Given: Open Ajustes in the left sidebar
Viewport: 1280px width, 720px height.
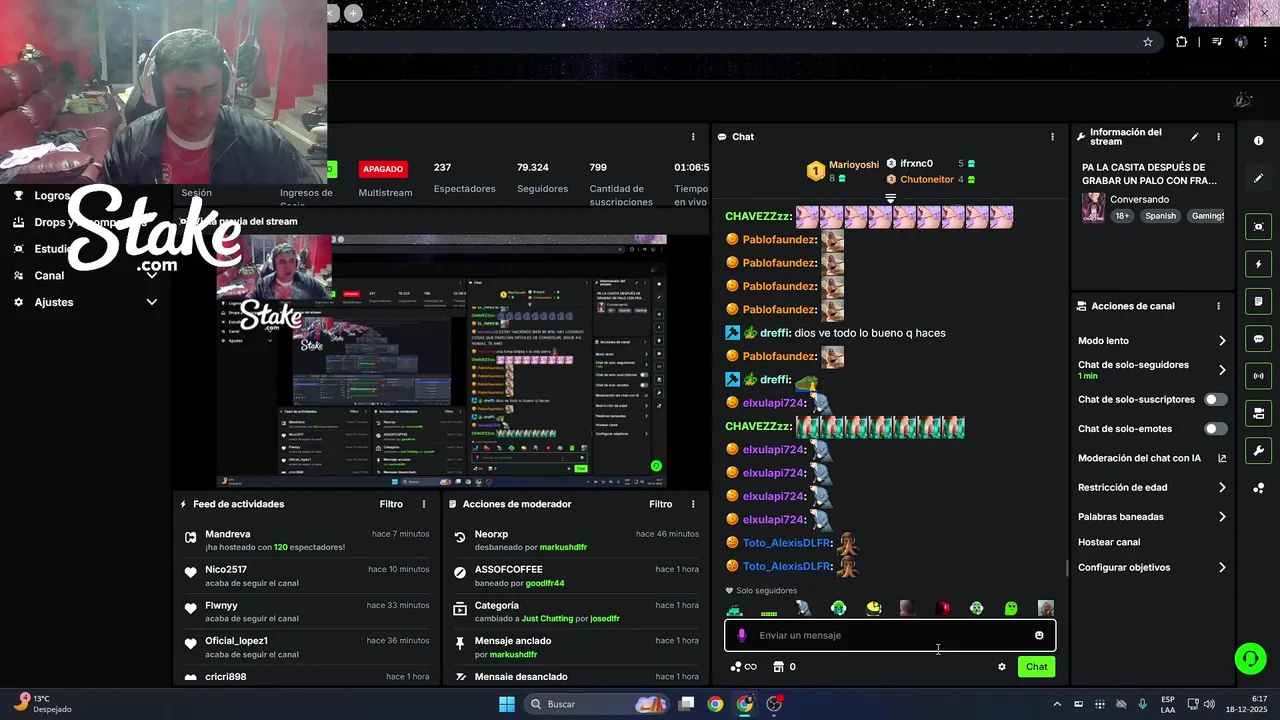Looking at the screenshot, I should [x=54, y=302].
